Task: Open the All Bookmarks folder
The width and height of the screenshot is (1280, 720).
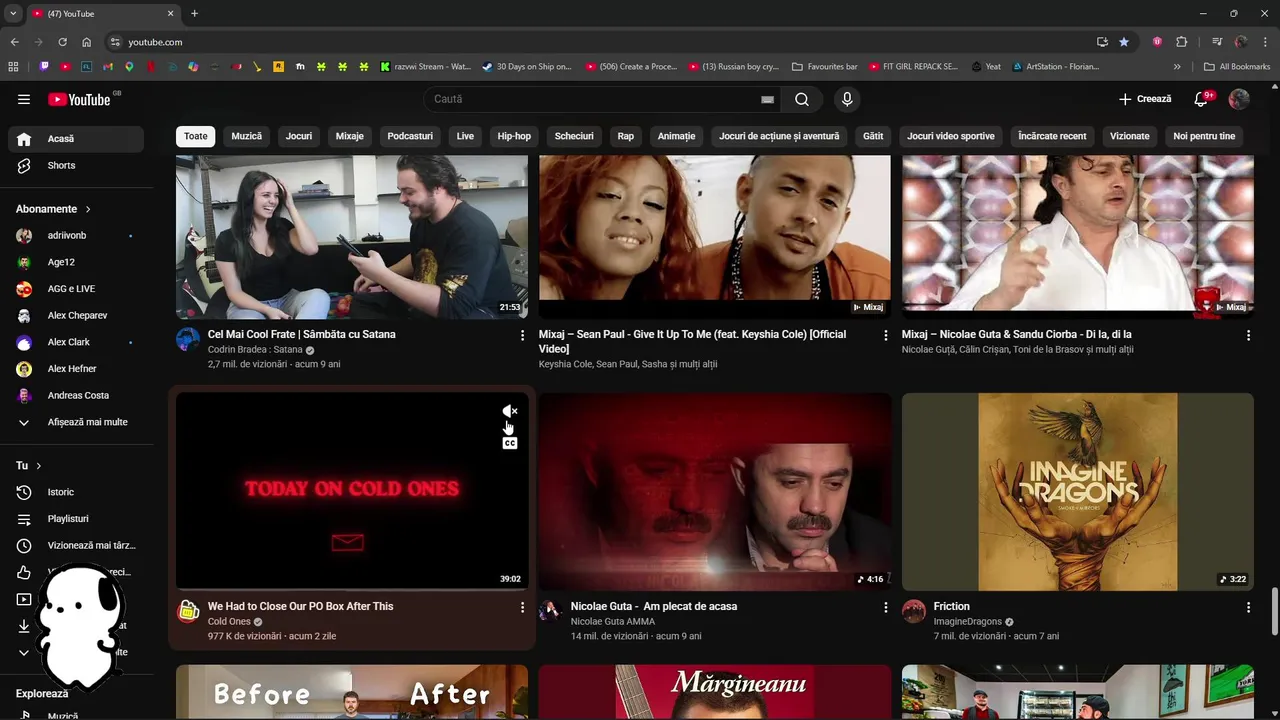Action: click(1237, 67)
